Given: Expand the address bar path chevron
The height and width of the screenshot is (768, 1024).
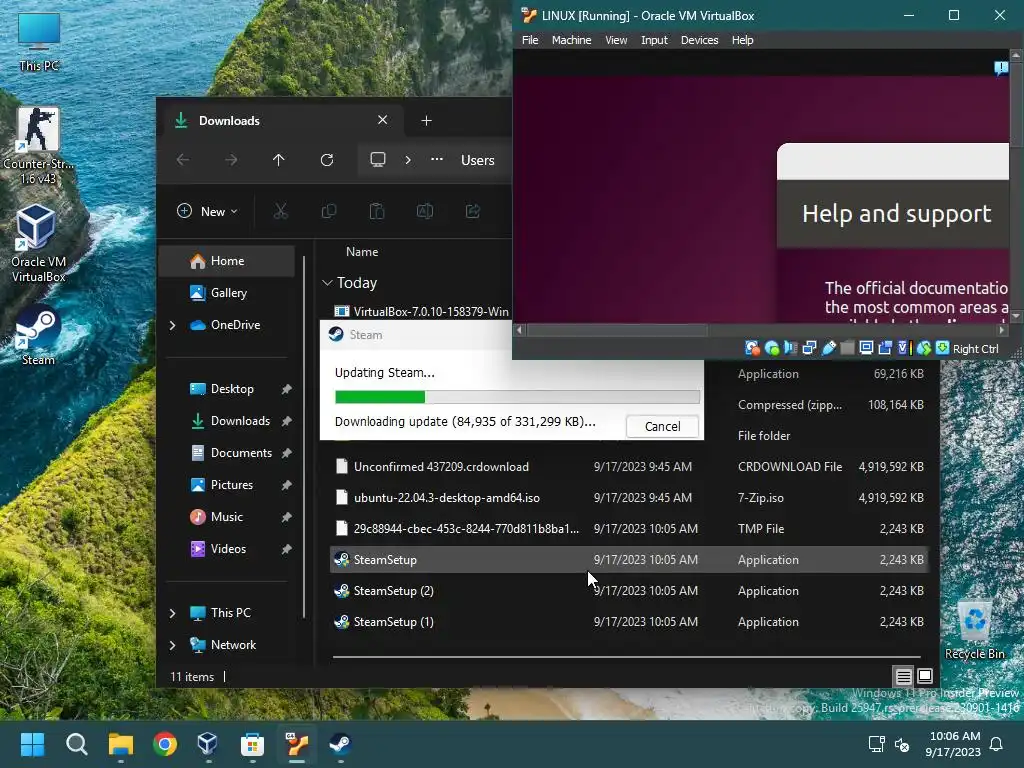Looking at the screenshot, I should [408, 160].
